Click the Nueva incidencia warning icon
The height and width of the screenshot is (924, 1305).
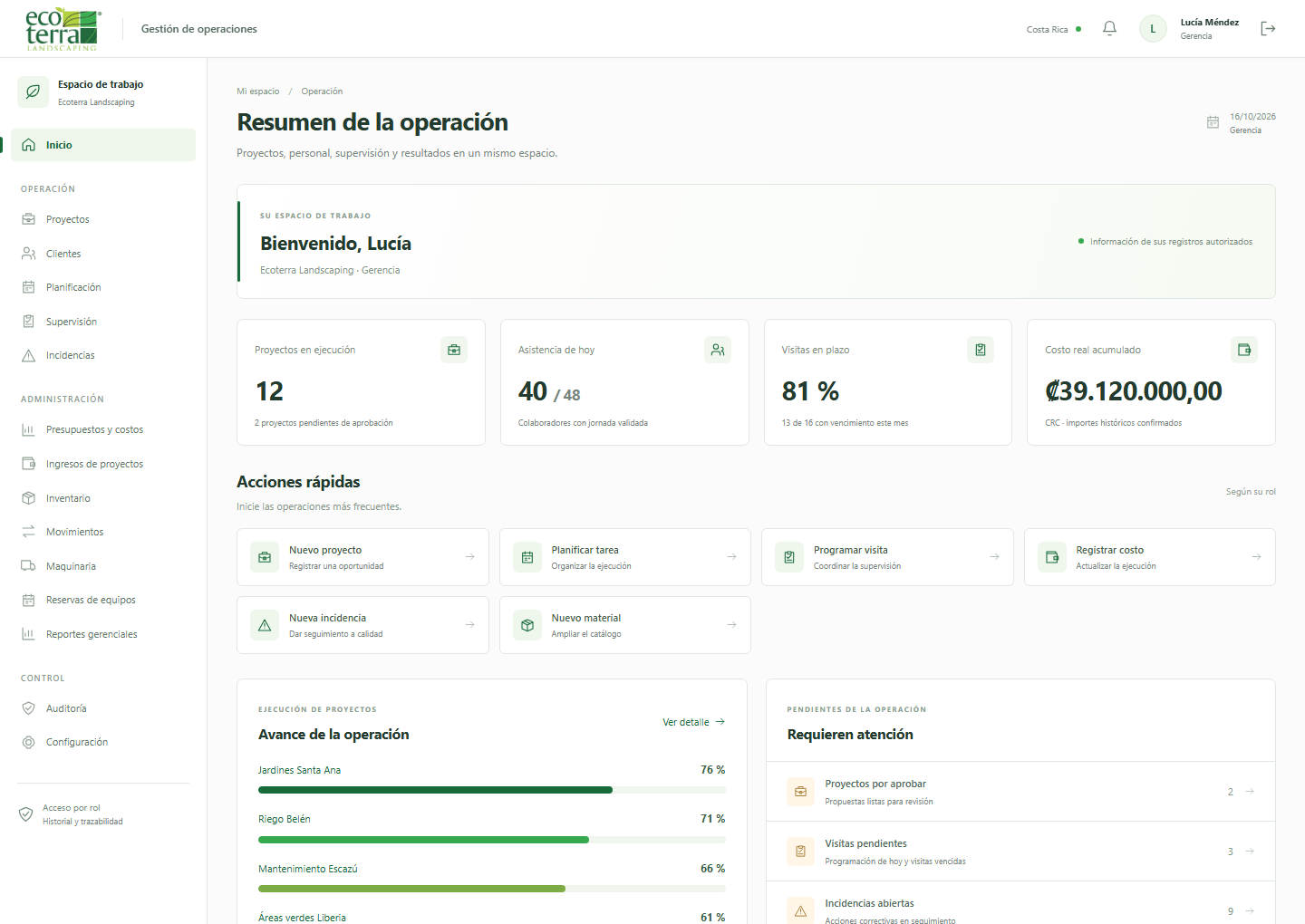point(265,625)
